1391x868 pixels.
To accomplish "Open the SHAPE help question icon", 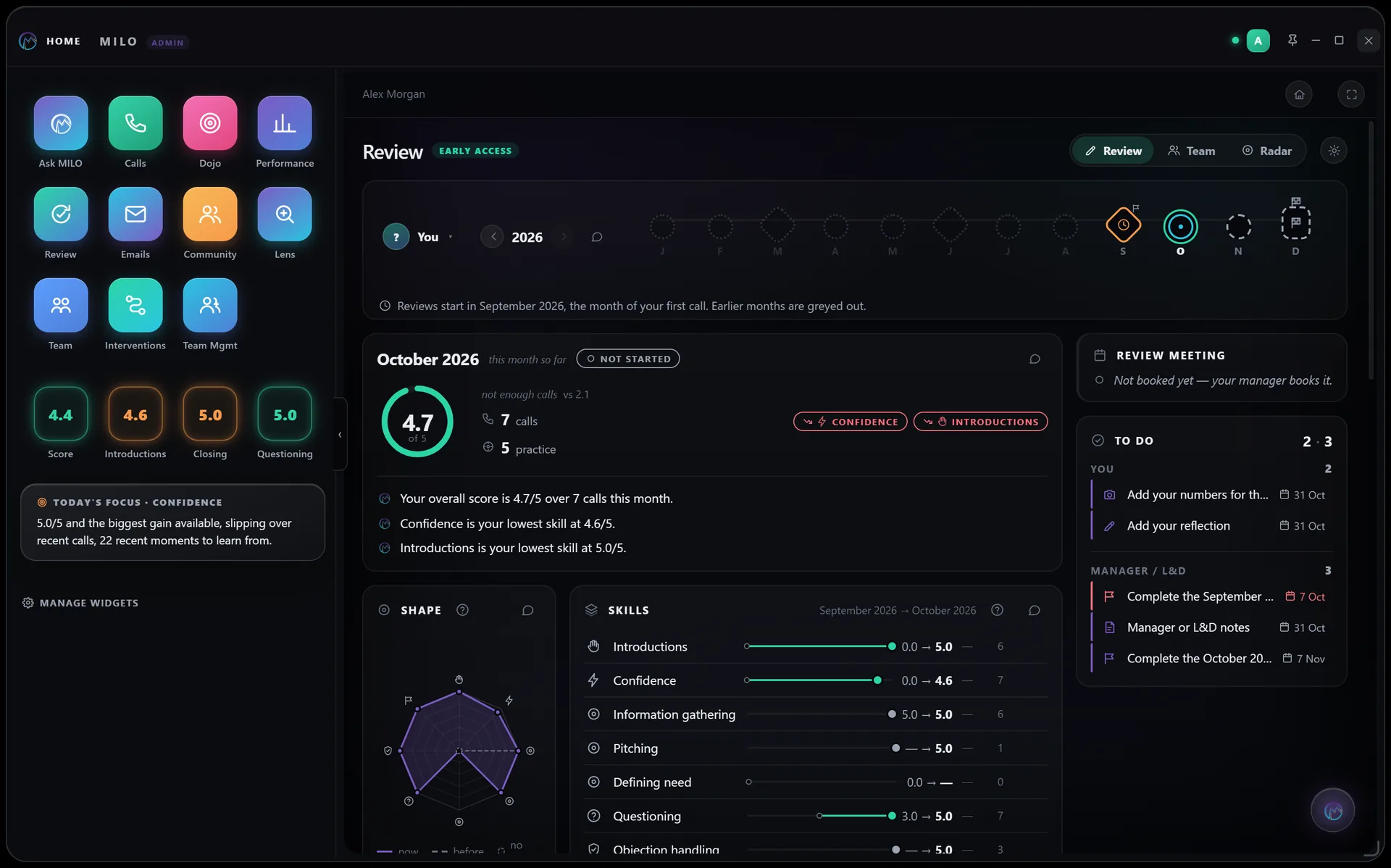I will [462, 610].
